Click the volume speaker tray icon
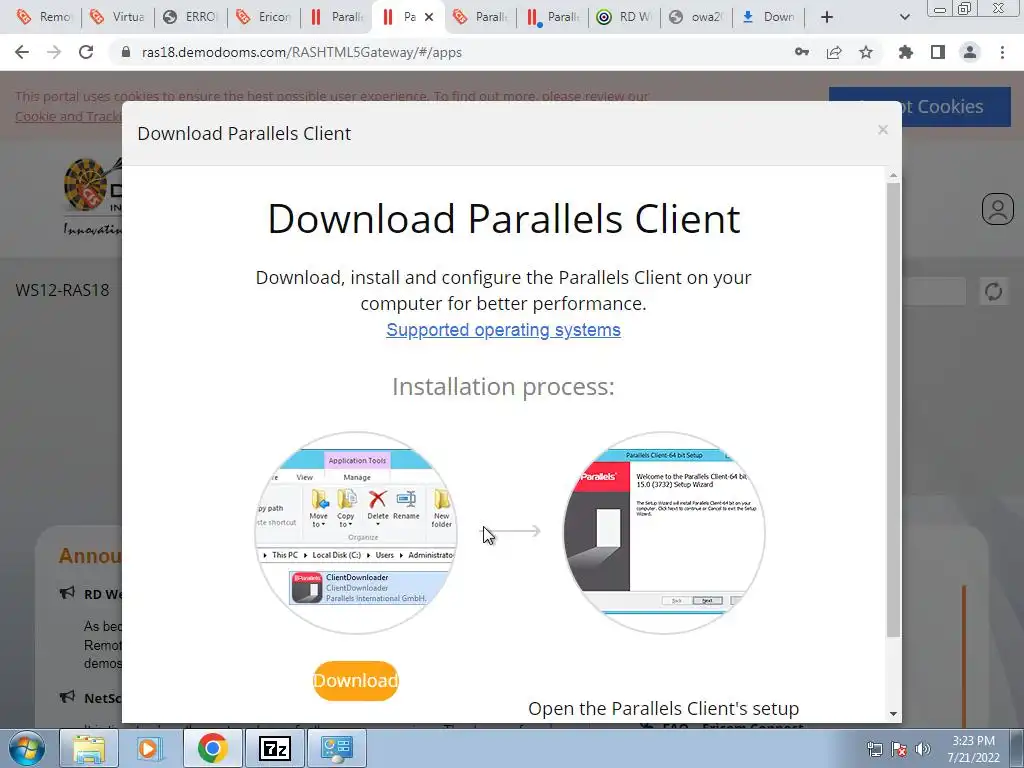Viewport: 1024px width, 768px height. 923,749
